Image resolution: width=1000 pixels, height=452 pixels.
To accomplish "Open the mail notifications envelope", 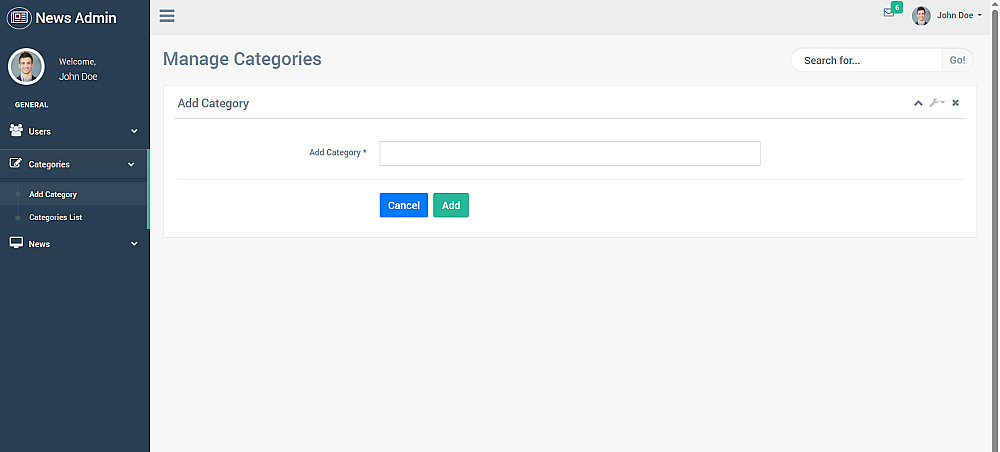I will [888, 13].
